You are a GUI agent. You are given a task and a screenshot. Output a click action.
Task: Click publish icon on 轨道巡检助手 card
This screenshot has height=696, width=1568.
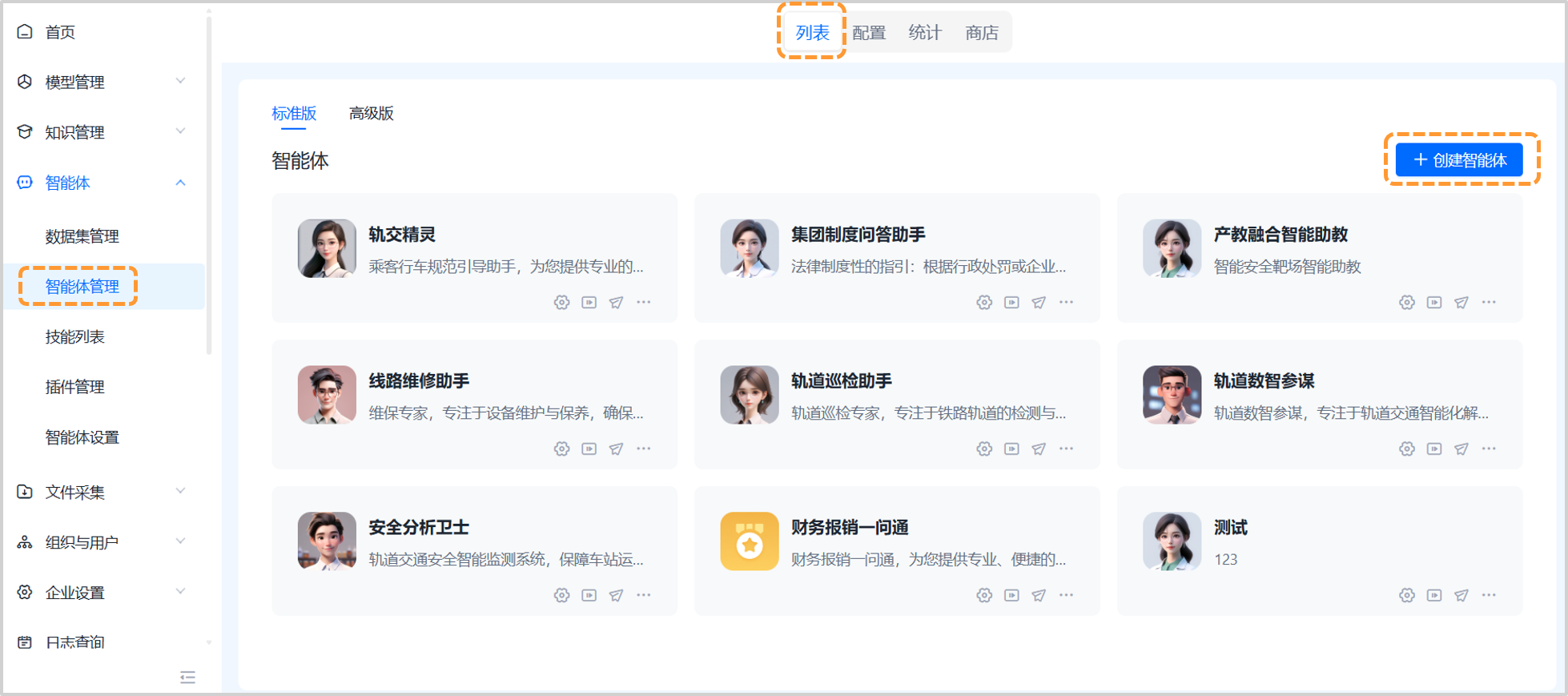[1039, 449]
